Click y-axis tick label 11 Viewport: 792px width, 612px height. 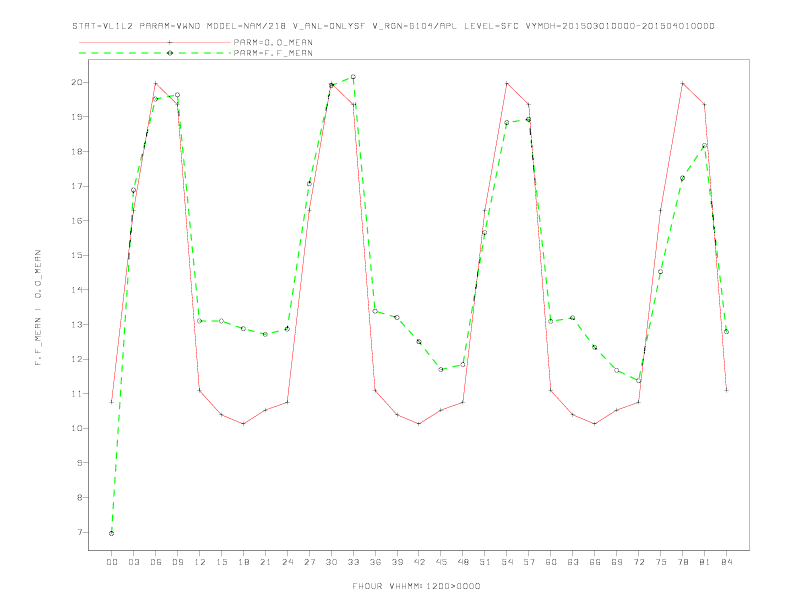(x=78, y=394)
